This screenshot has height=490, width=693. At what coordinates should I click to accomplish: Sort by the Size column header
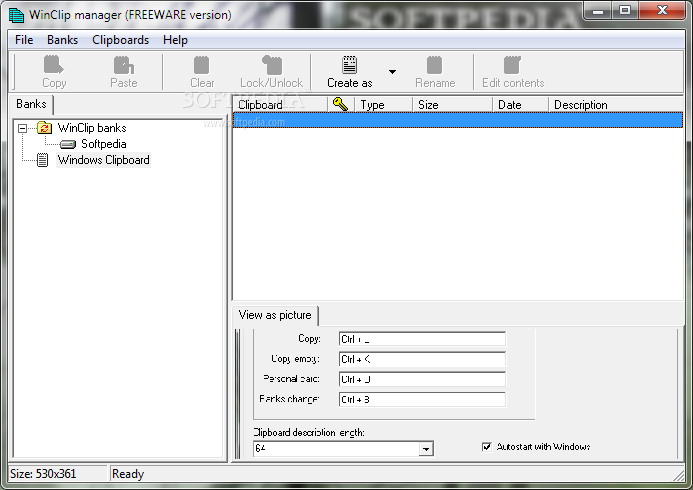click(452, 105)
